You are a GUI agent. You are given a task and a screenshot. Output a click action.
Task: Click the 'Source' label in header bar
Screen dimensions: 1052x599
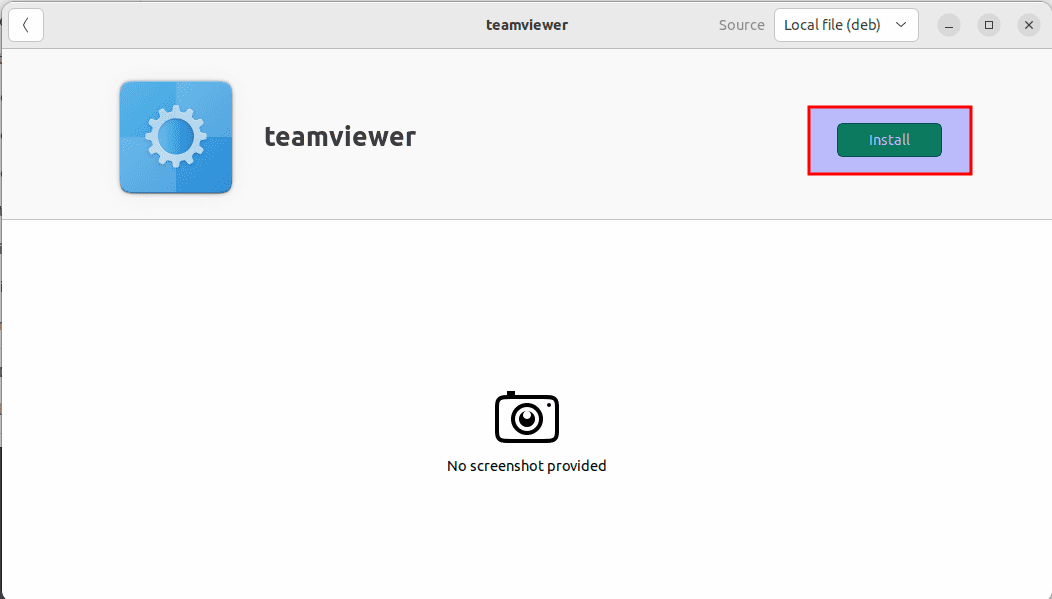[x=741, y=25]
